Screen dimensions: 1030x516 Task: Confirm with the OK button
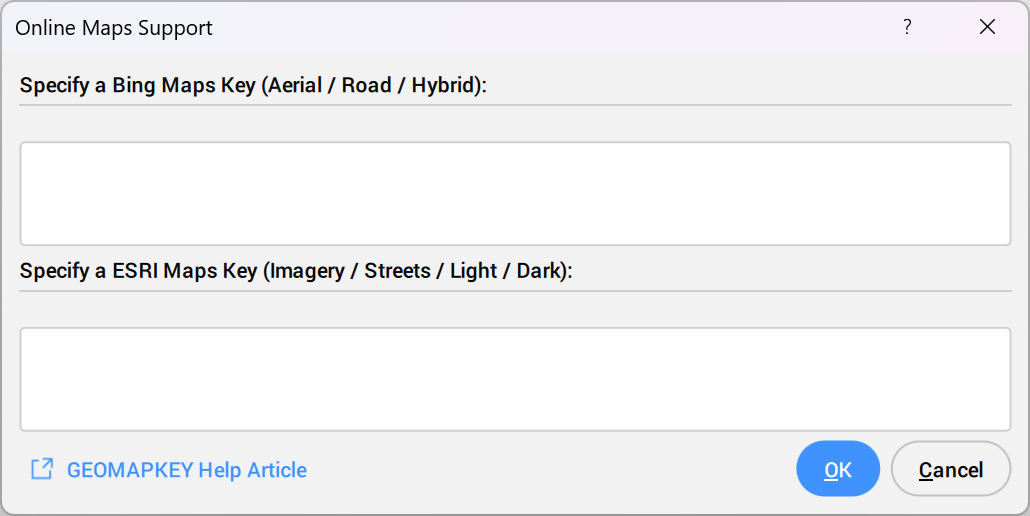coord(838,469)
